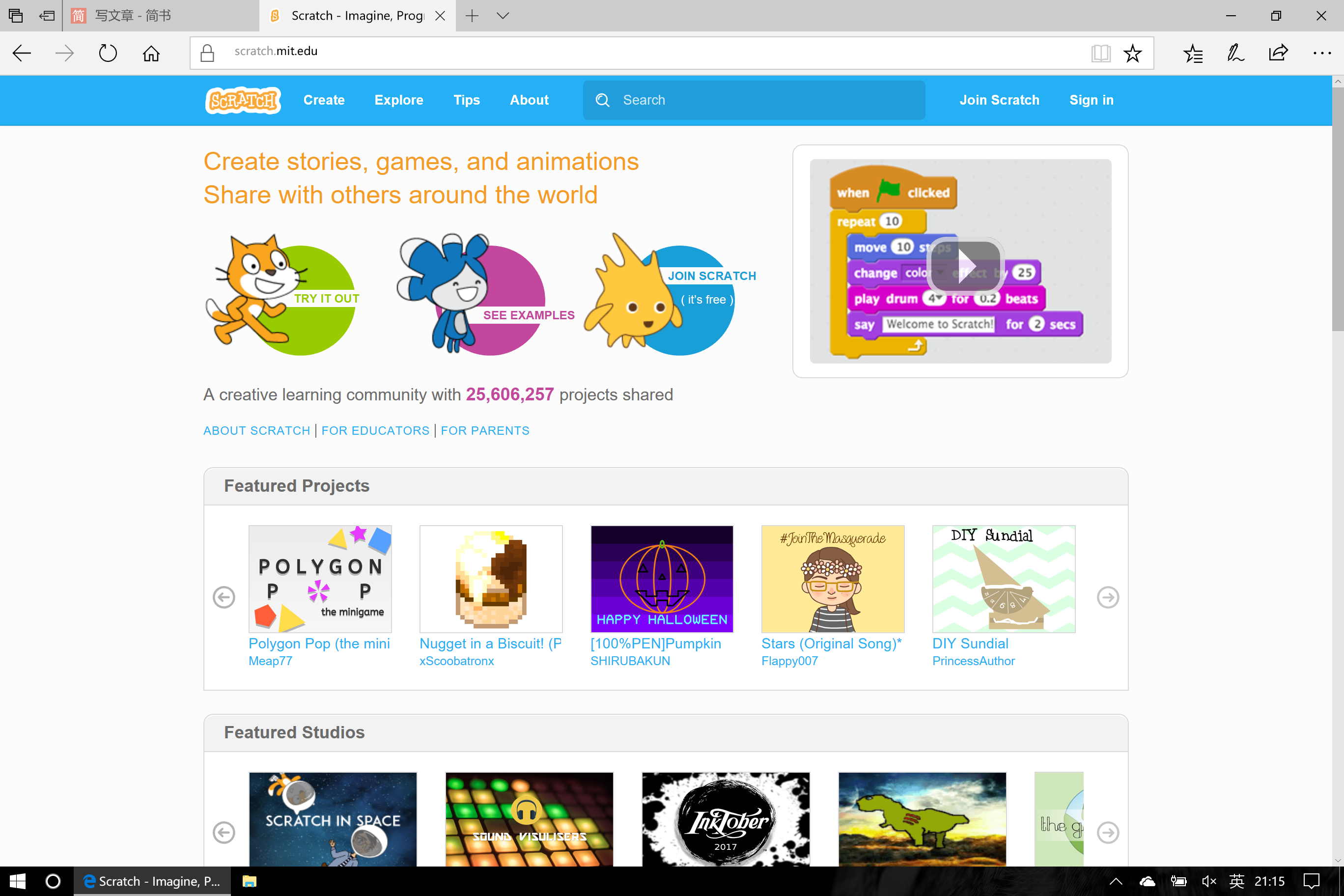
Task: Click the Share page icon
Action: (x=1278, y=53)
